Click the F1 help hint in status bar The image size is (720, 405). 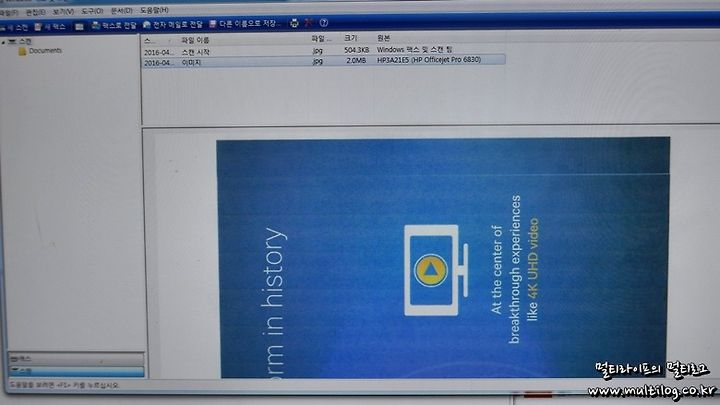(64, 385)
